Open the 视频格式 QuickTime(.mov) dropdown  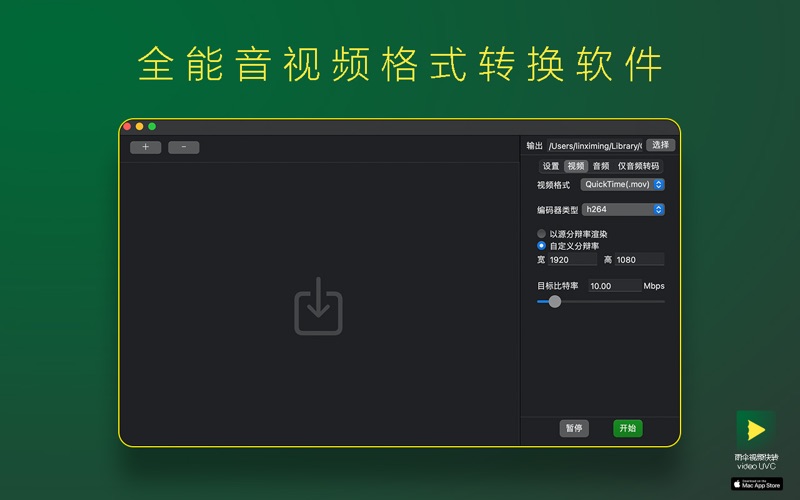(622, 184)
